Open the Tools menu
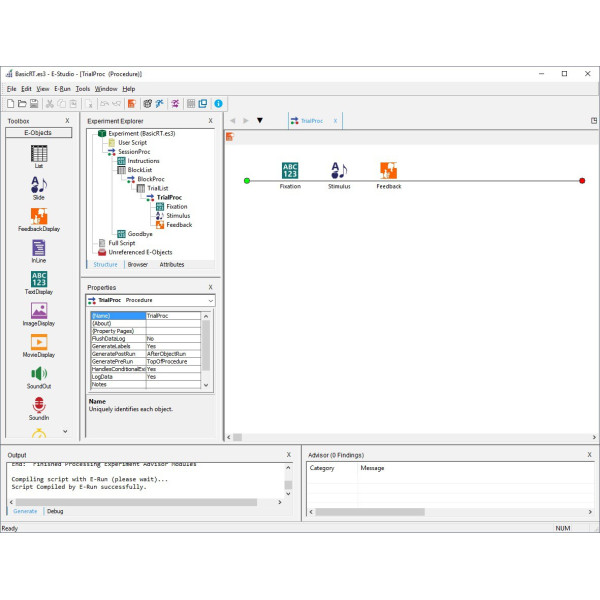 (x=83, y=89)
